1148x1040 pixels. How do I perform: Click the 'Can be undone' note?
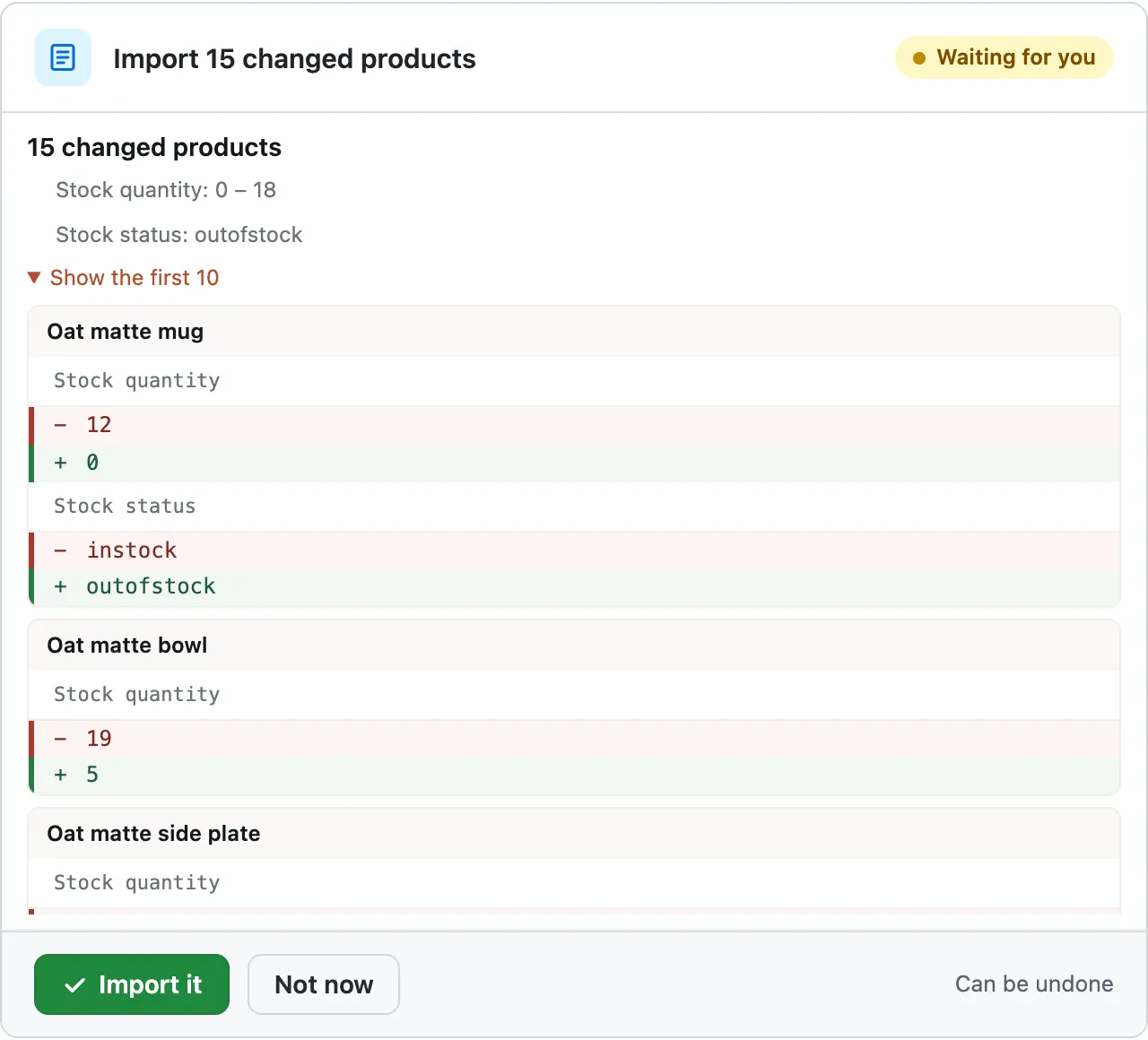click(1034, 984)
